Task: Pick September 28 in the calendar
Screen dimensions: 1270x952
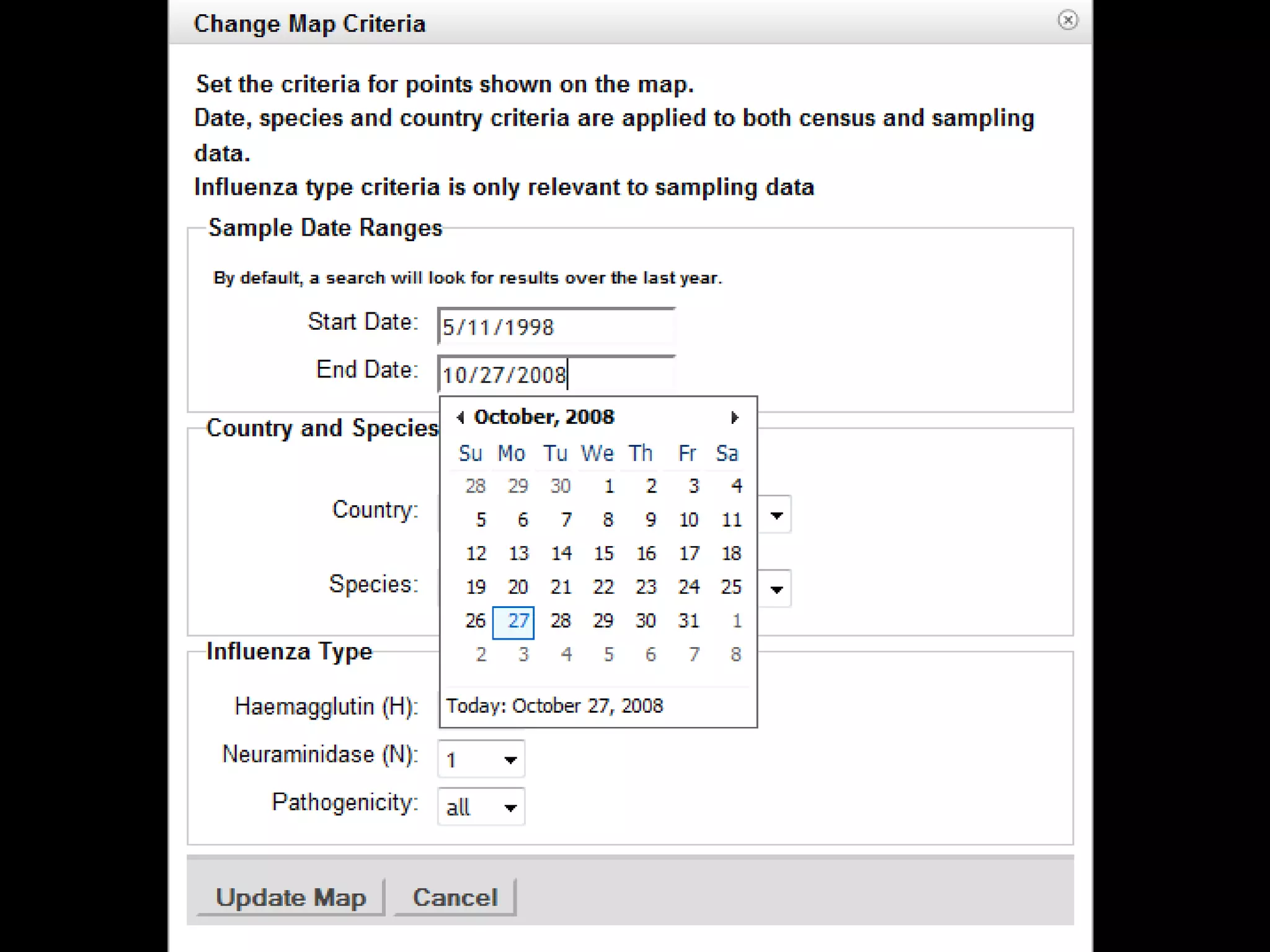Action: pos(475,486)
